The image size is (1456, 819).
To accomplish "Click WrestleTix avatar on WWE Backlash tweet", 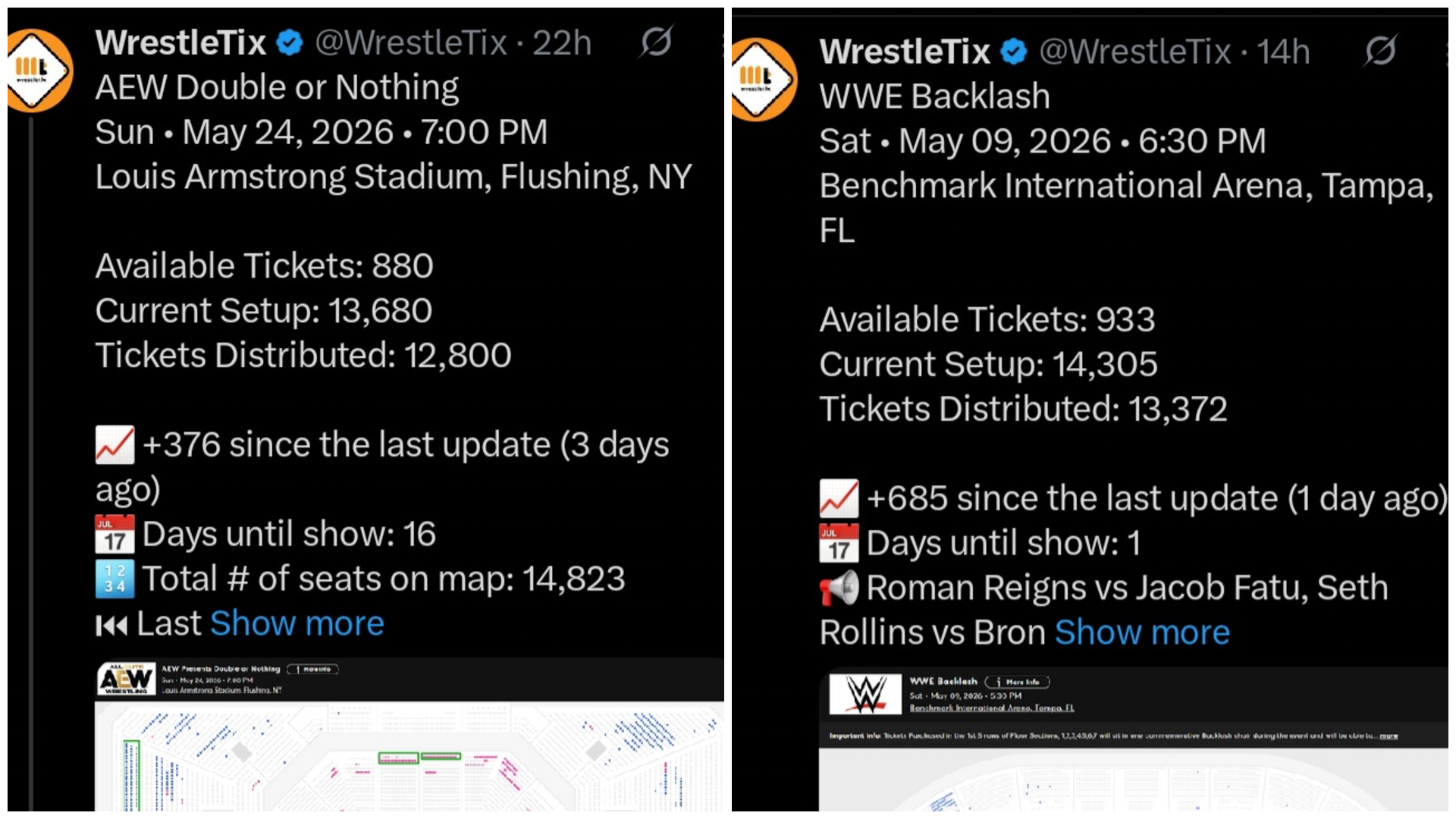I will tap(764, 79).
